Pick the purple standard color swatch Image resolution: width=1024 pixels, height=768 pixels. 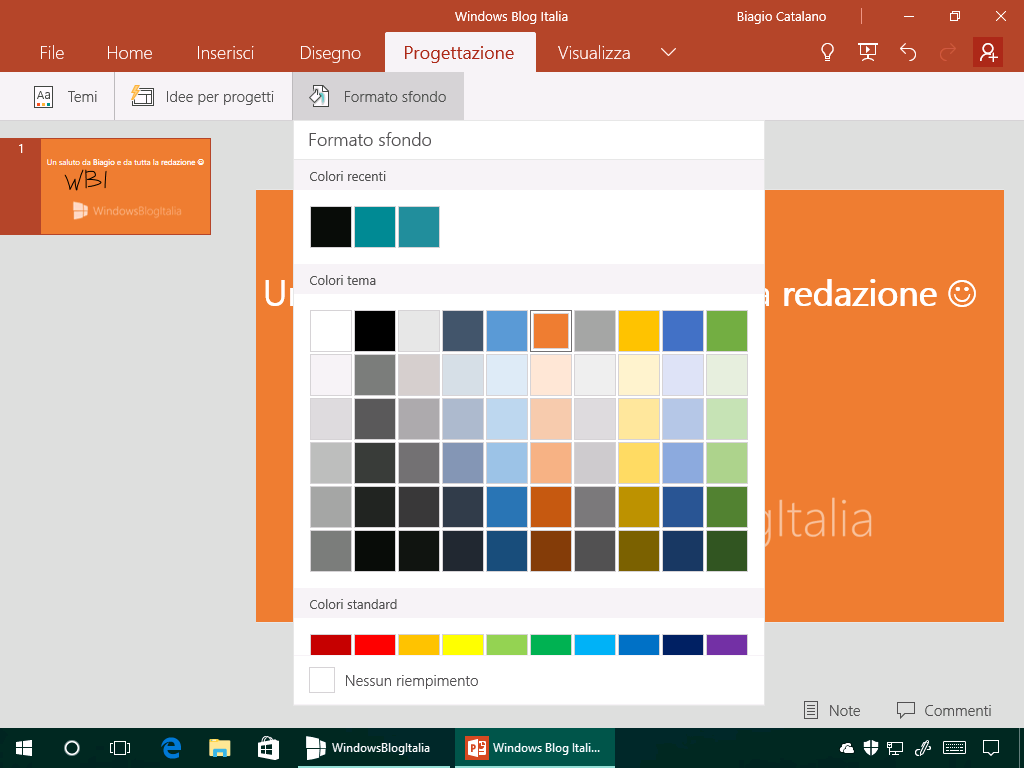[x=727, y=645]
